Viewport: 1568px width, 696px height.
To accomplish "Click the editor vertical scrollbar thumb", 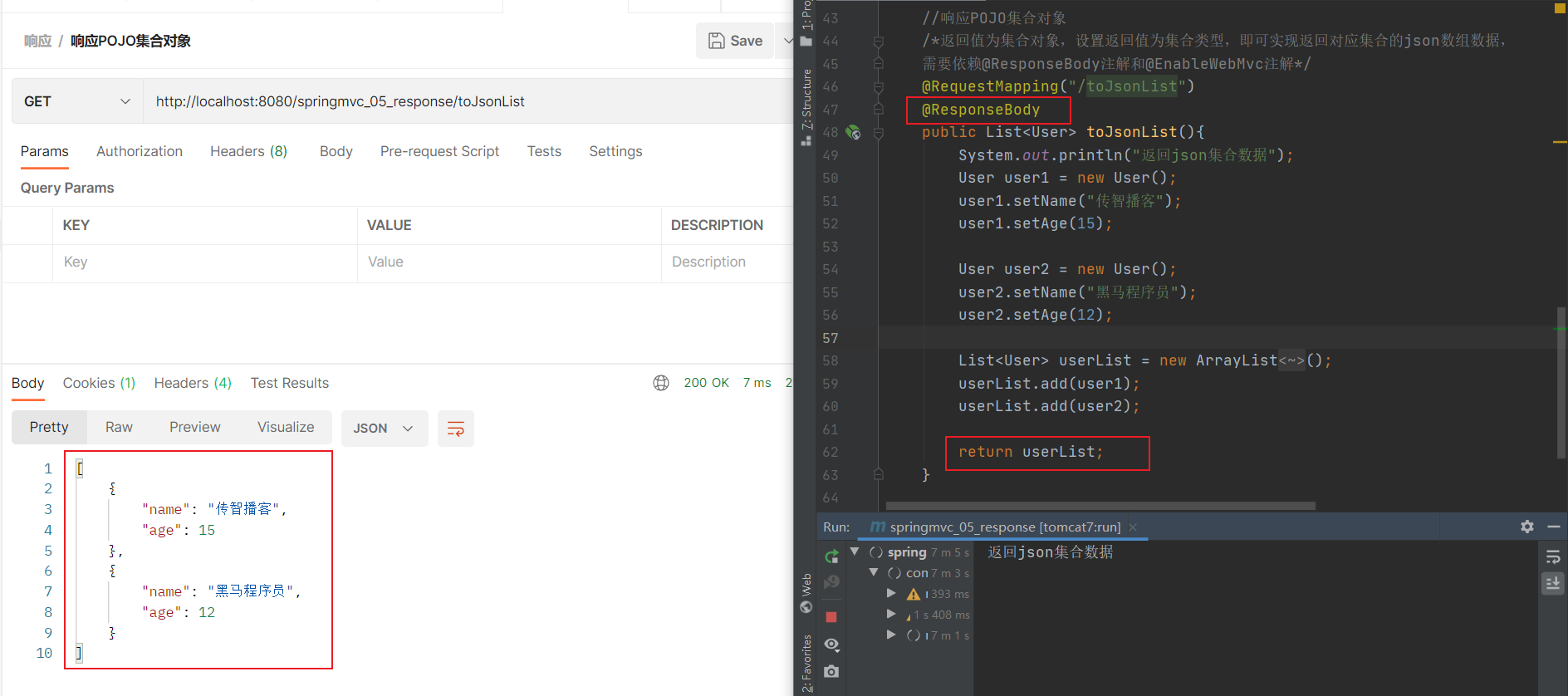I will click(1561, 382).
